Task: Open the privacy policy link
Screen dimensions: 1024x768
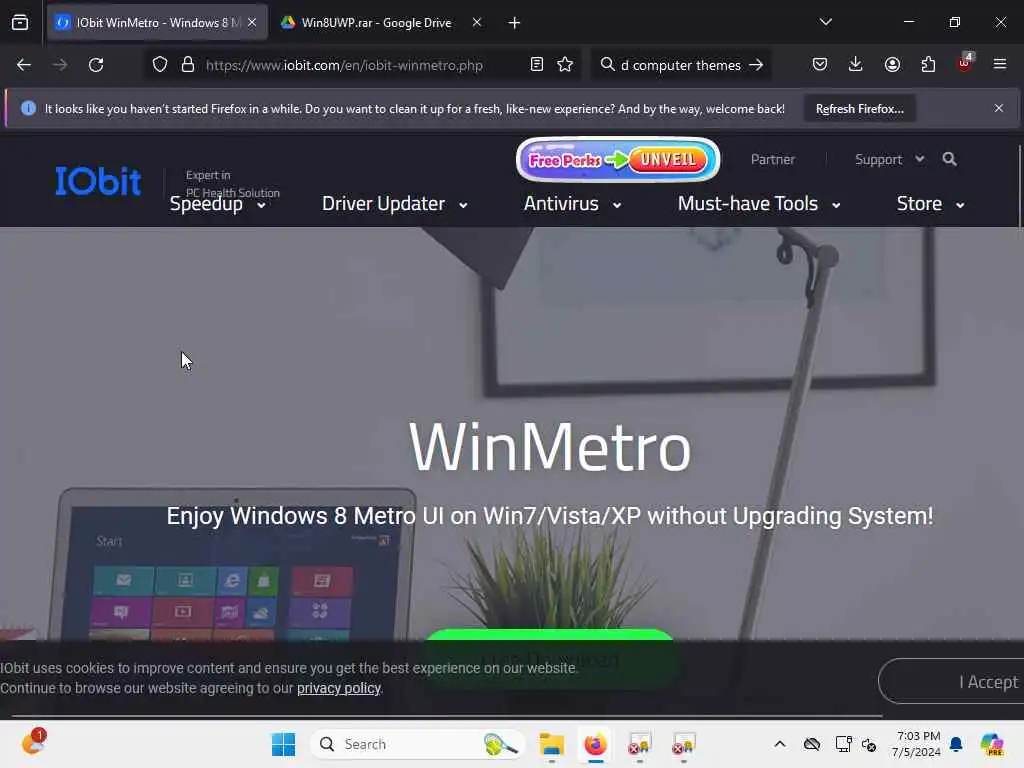Action: point(338,688)
